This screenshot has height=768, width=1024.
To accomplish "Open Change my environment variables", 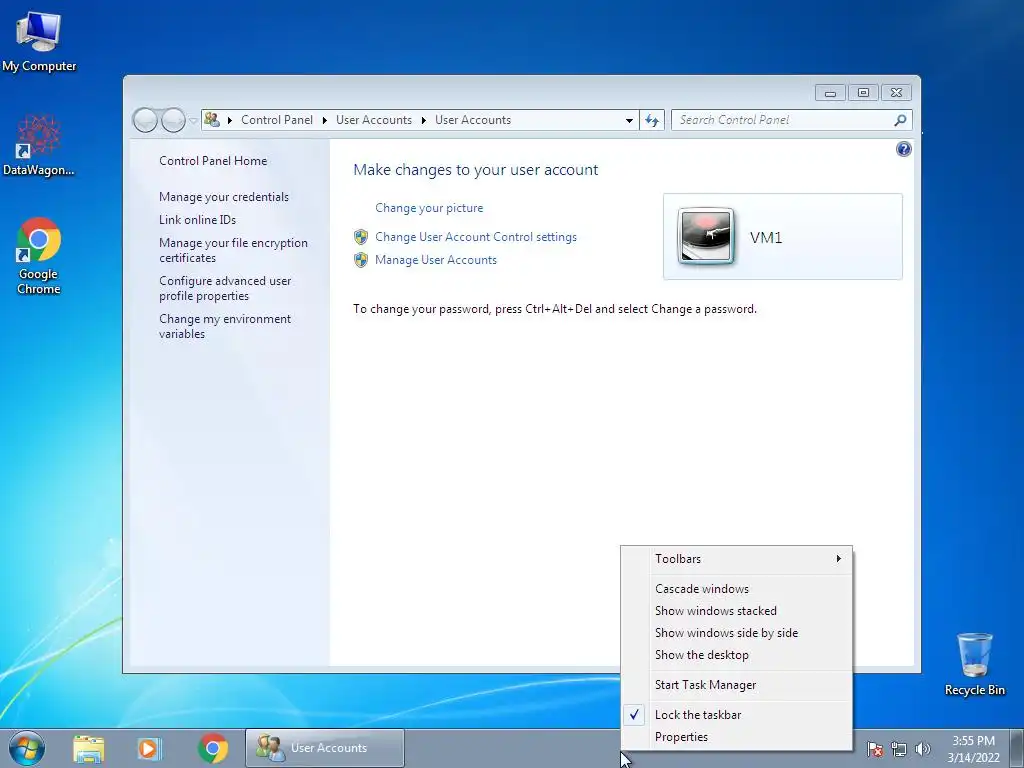I will pos(225,326).
